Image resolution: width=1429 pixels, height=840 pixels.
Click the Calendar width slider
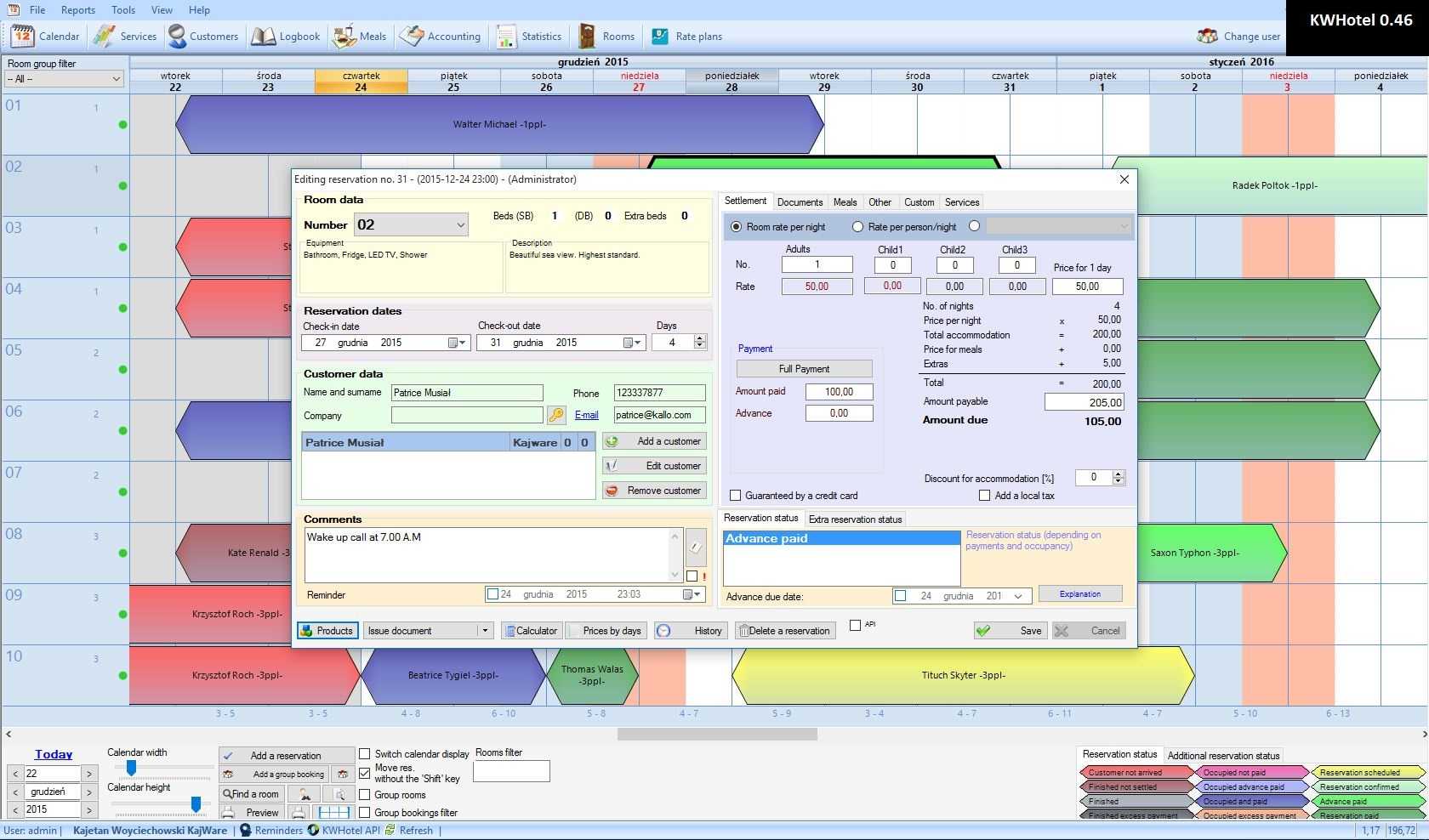coord(131,769)
